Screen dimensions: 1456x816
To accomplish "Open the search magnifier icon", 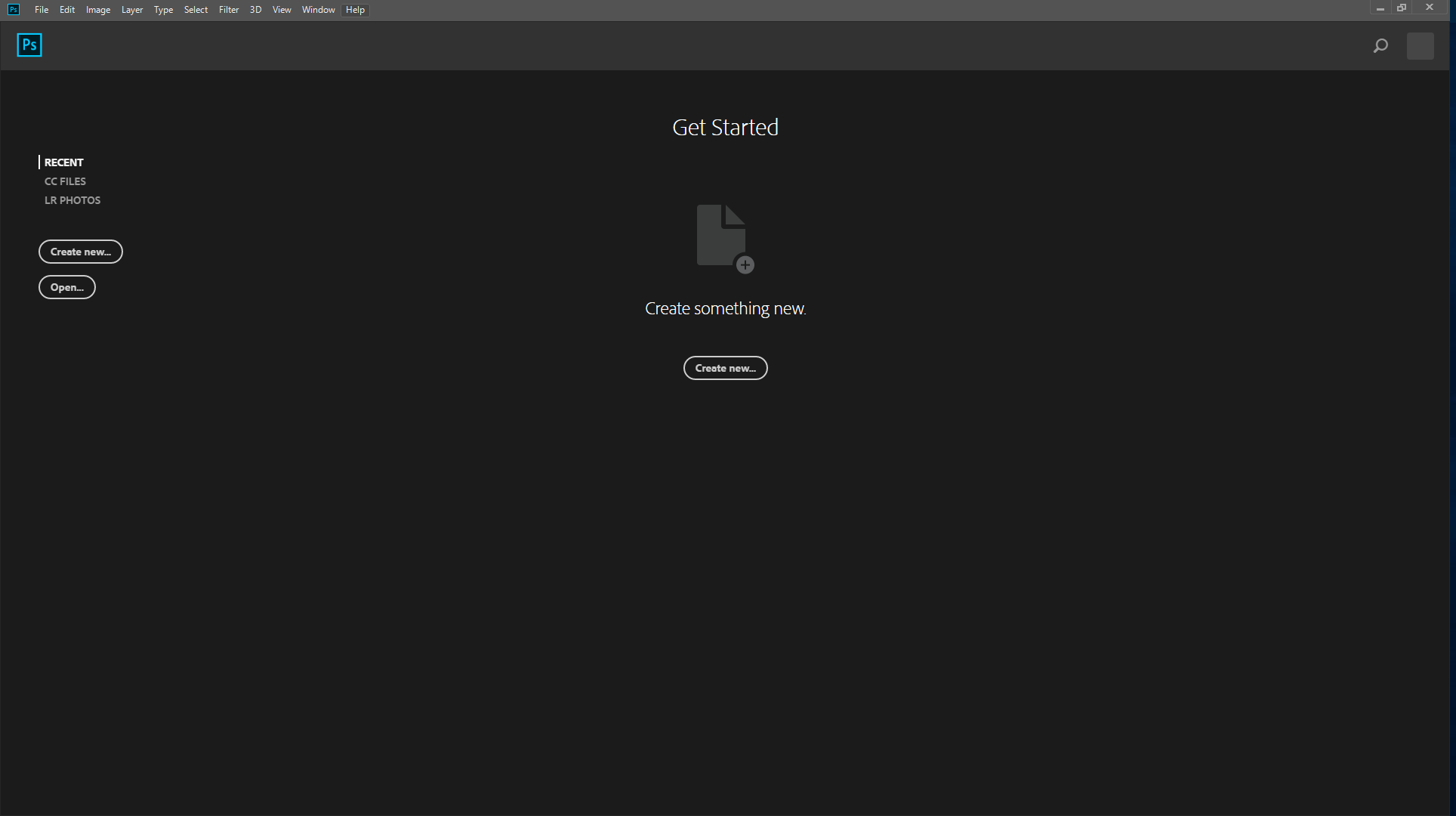I will coord(1380,46).
